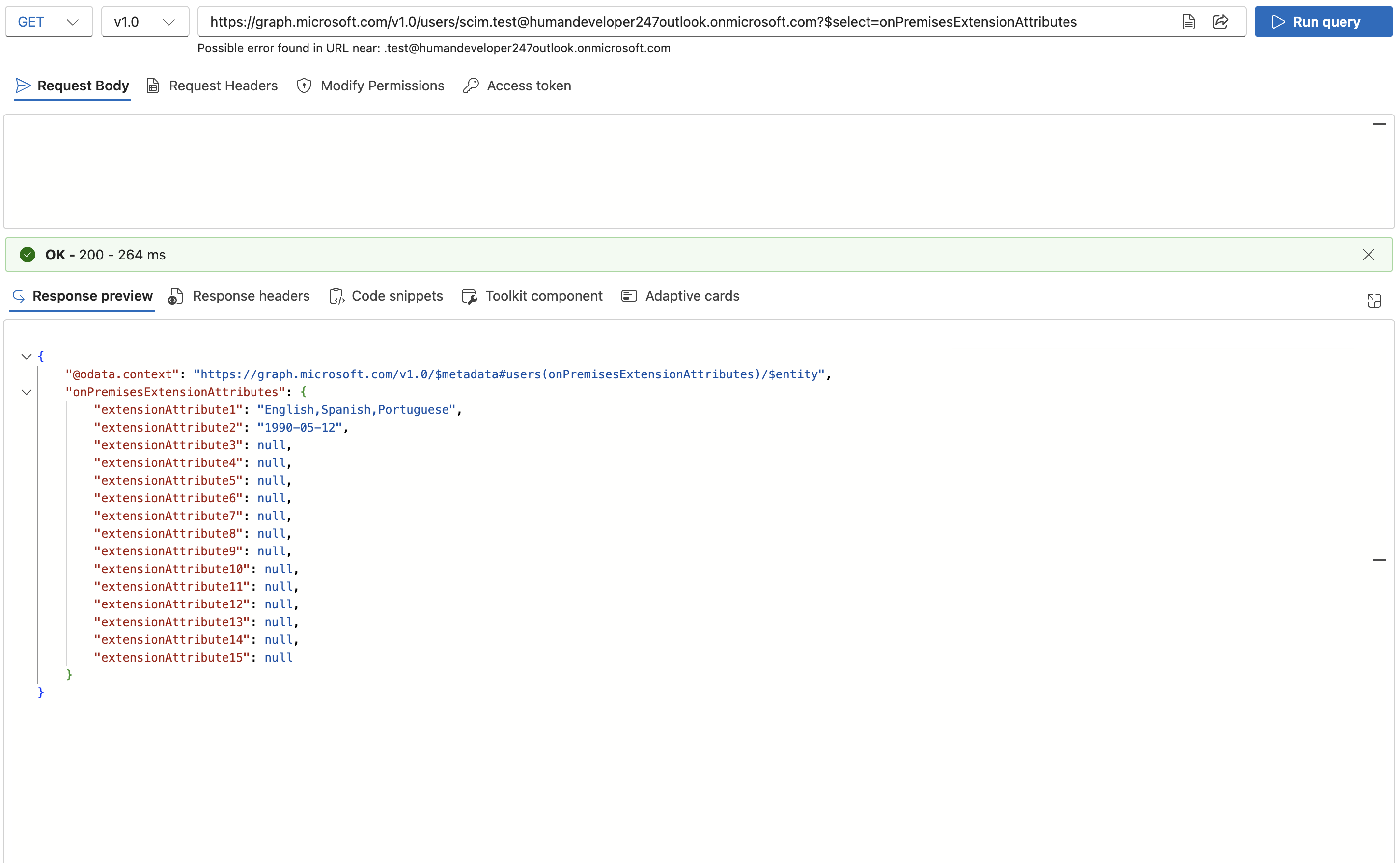This screenshot has height=863, width=1400.
Task: Run the query
Action: (1323, 22)
